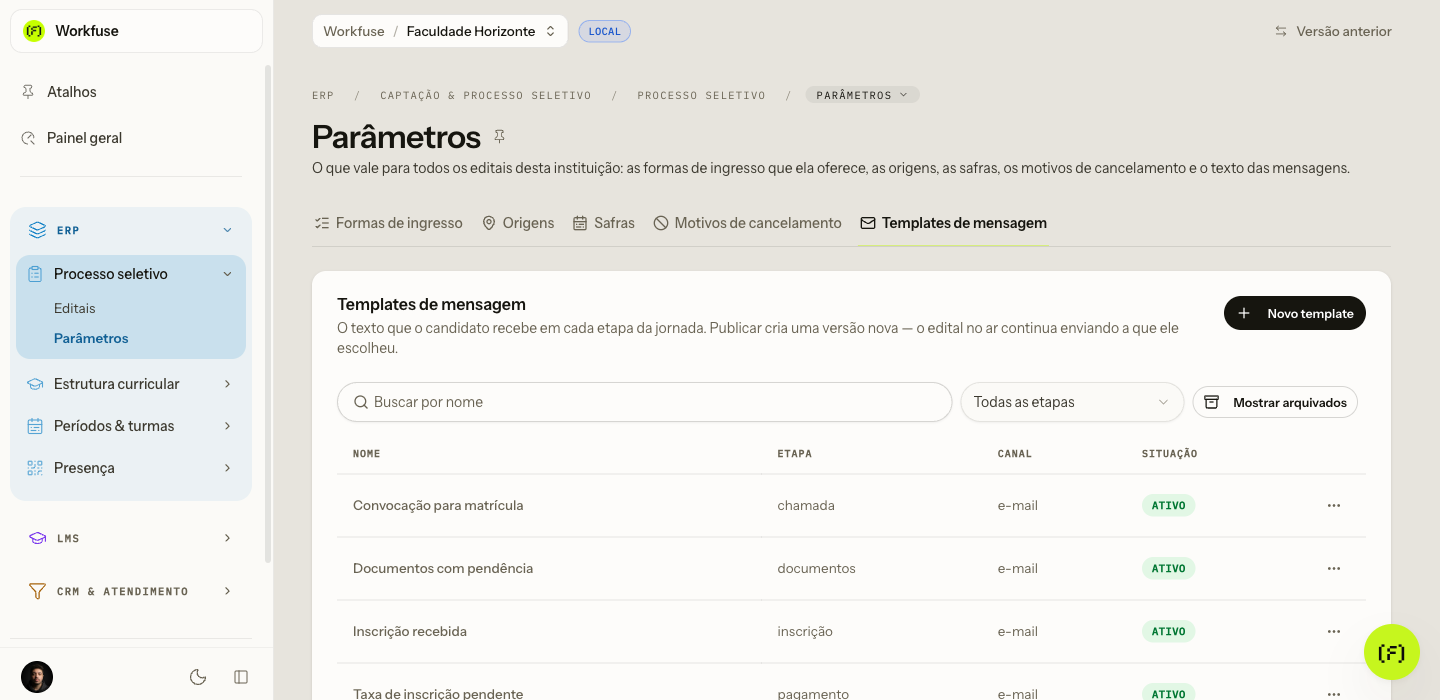Switch to Origens tab

[x=518, y=223]
